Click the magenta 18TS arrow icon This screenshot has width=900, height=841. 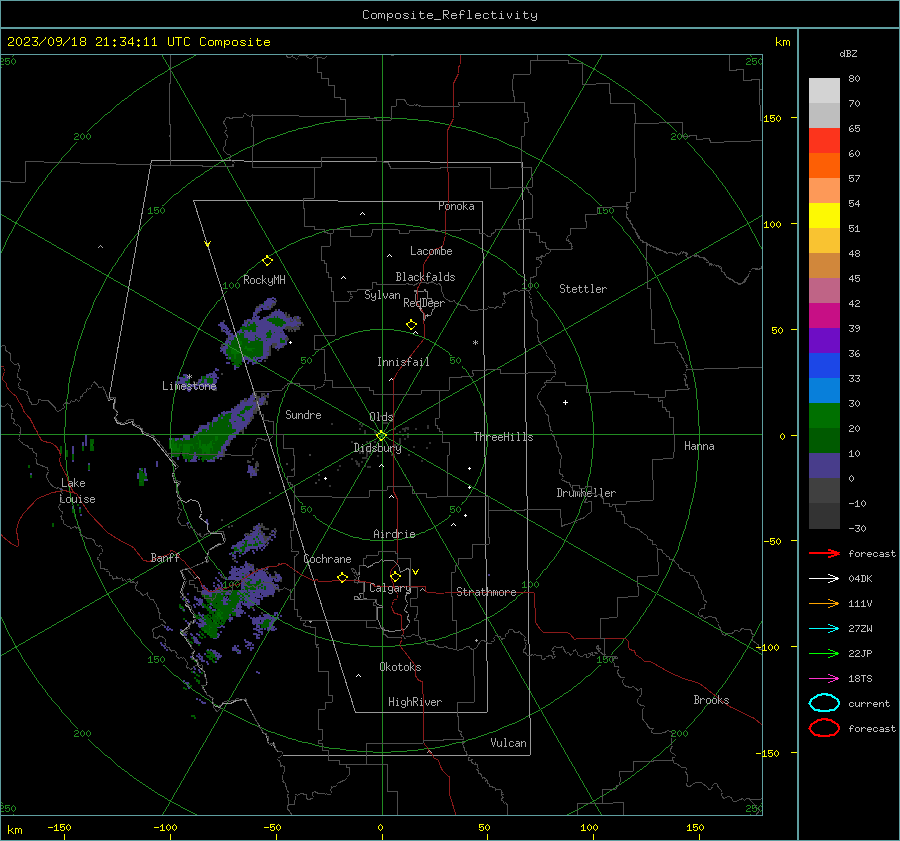tap(824, 679)
